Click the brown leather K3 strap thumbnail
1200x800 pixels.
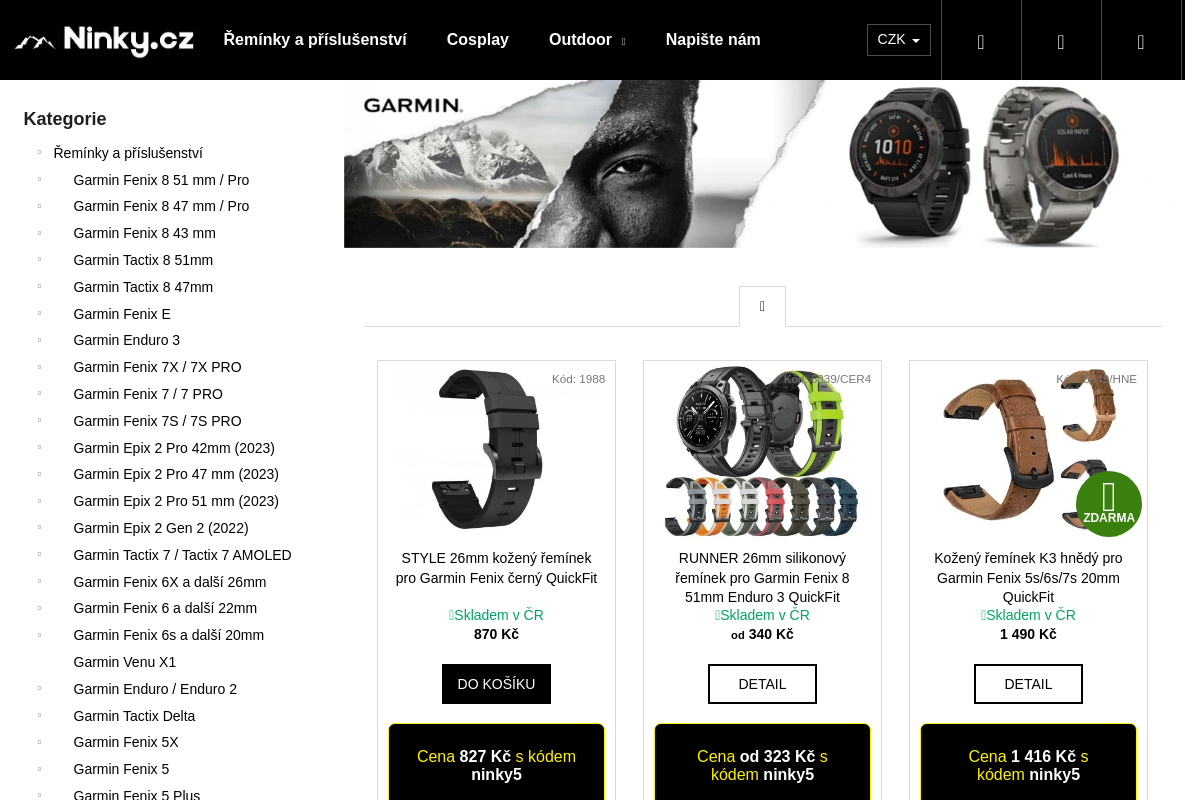coord(1028,450)
